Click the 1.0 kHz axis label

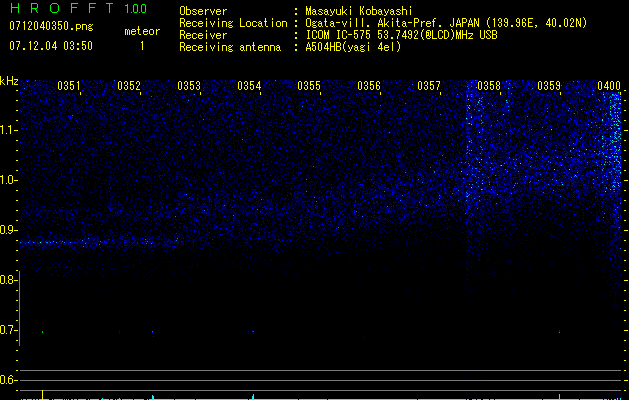tap(8, 180)
